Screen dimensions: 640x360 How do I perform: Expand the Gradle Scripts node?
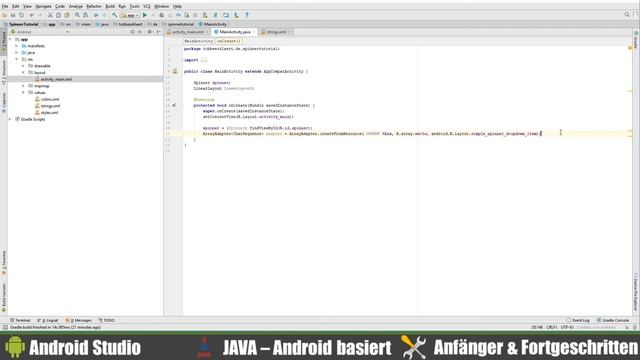click(x=10, y=119)
